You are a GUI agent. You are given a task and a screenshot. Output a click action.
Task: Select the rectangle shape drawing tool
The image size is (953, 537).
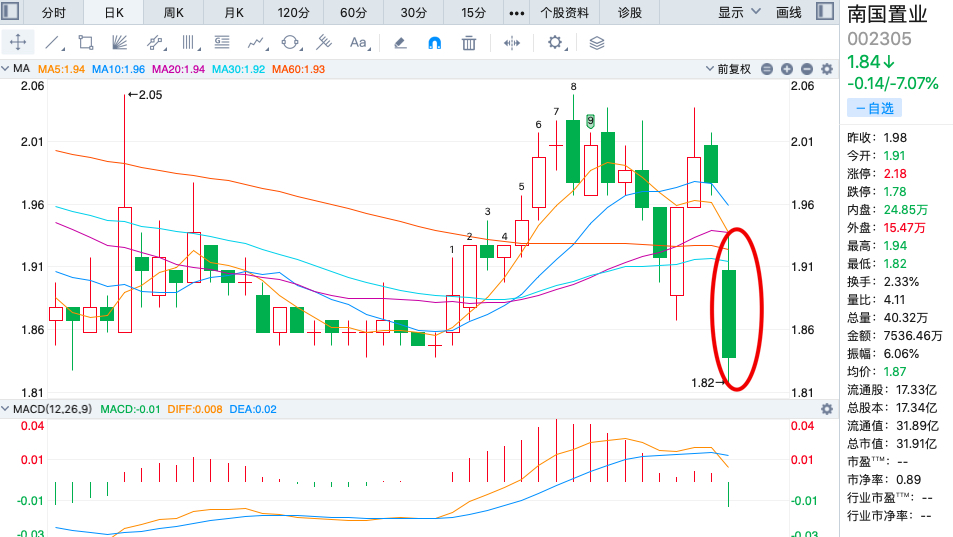click(x=86, y=43)
